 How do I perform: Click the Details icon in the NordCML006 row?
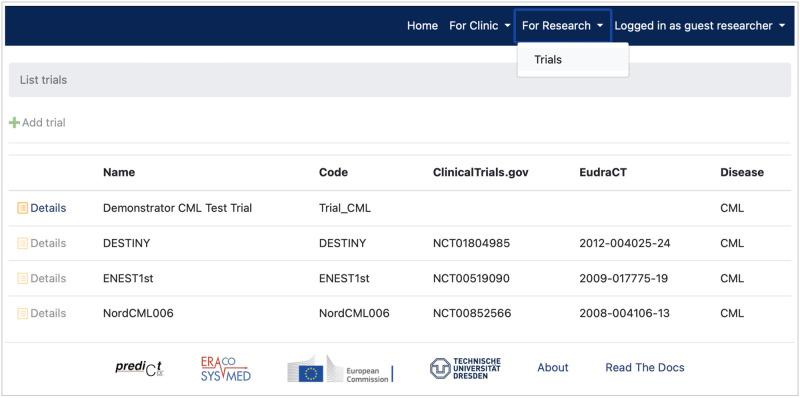(22, 313)
